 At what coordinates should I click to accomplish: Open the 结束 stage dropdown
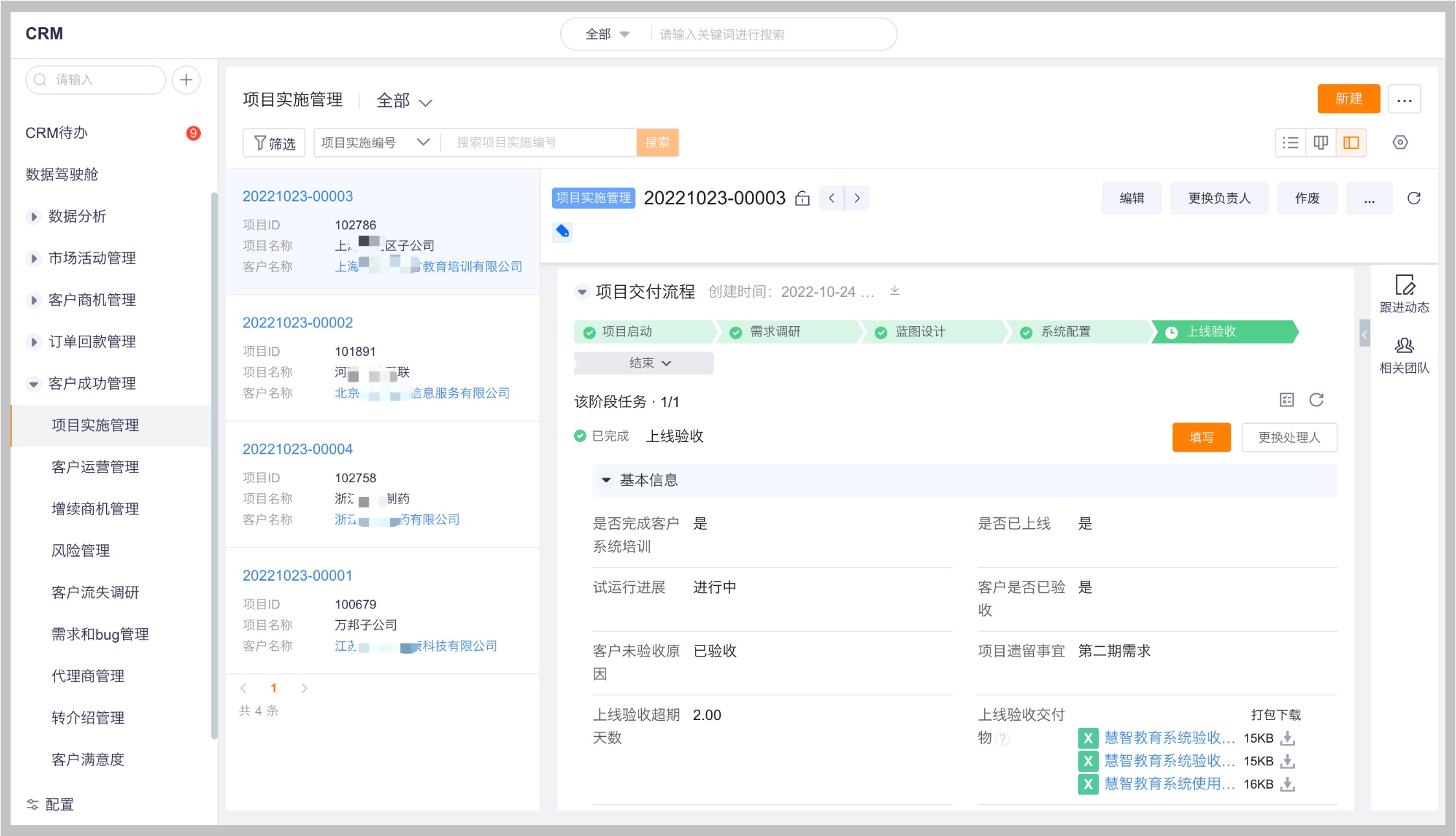(x=644, y=363)
